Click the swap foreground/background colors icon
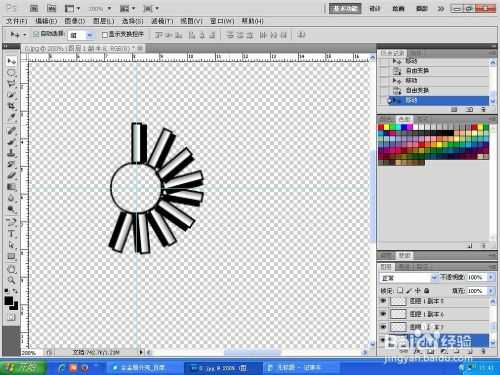This screenshot has height=375, width=500. coord(15,291)
